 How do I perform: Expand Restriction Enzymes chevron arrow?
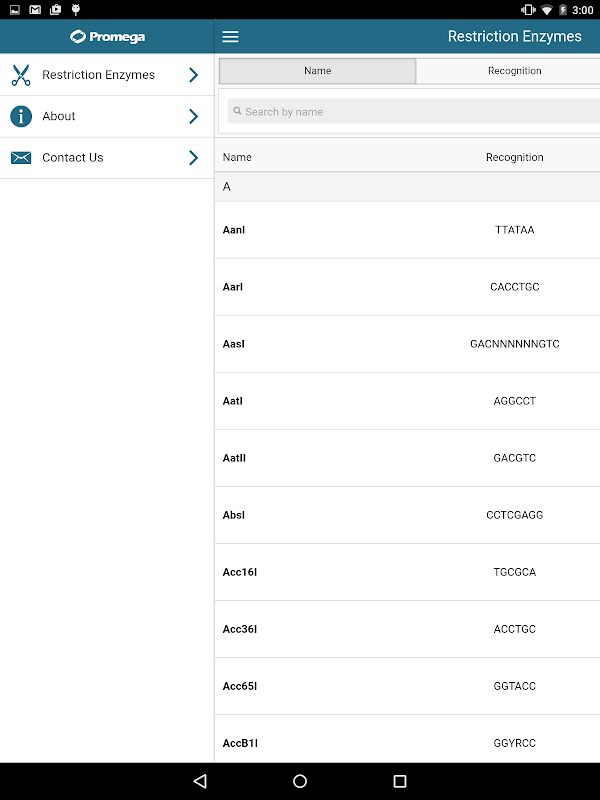(x=193, y=75)
